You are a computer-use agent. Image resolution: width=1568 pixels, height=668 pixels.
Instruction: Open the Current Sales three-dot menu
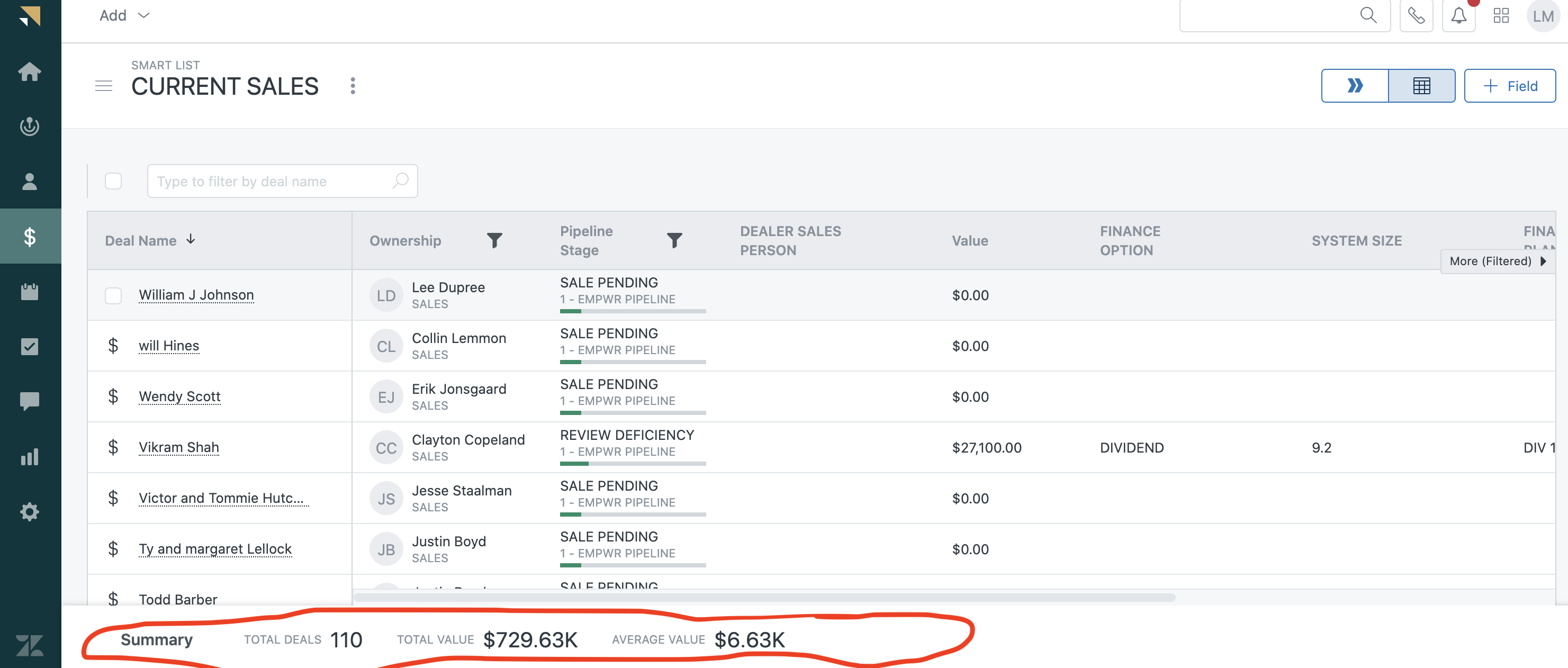pos(353,86)
